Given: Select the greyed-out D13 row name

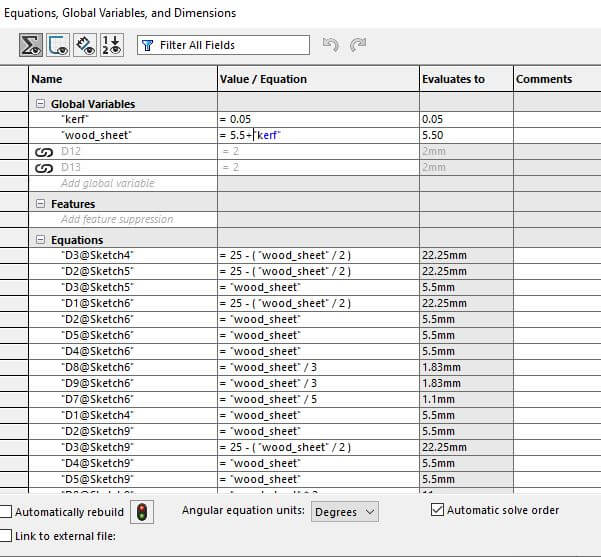Looking at the screenshot, I should click(x=71, y=167).
